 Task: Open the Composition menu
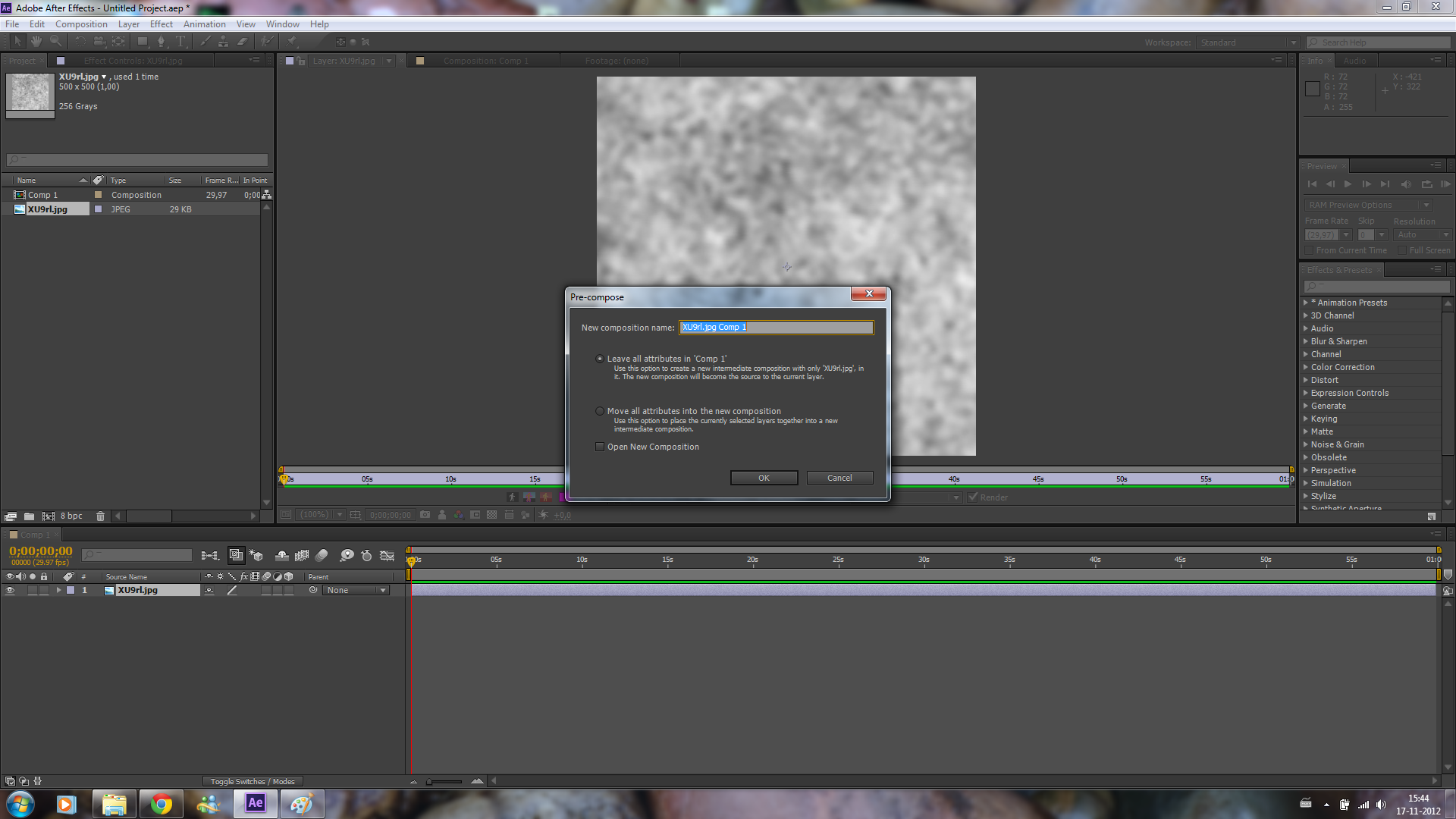pos(81,24)
